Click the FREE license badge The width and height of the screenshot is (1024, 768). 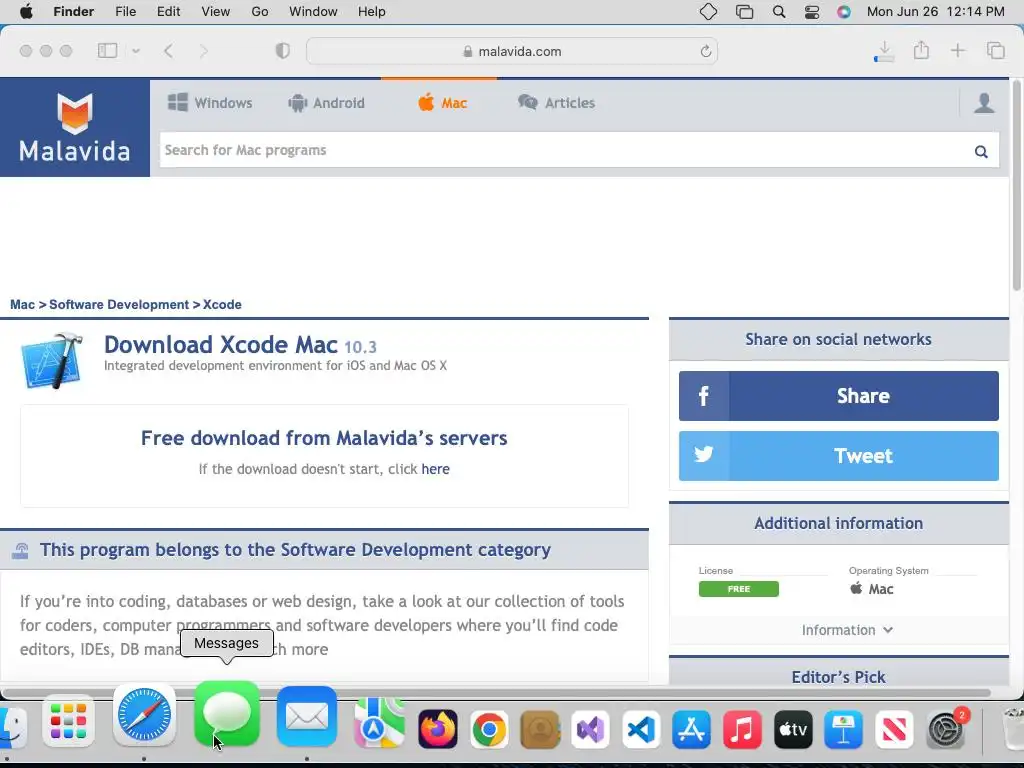click(x=739, y=589)
